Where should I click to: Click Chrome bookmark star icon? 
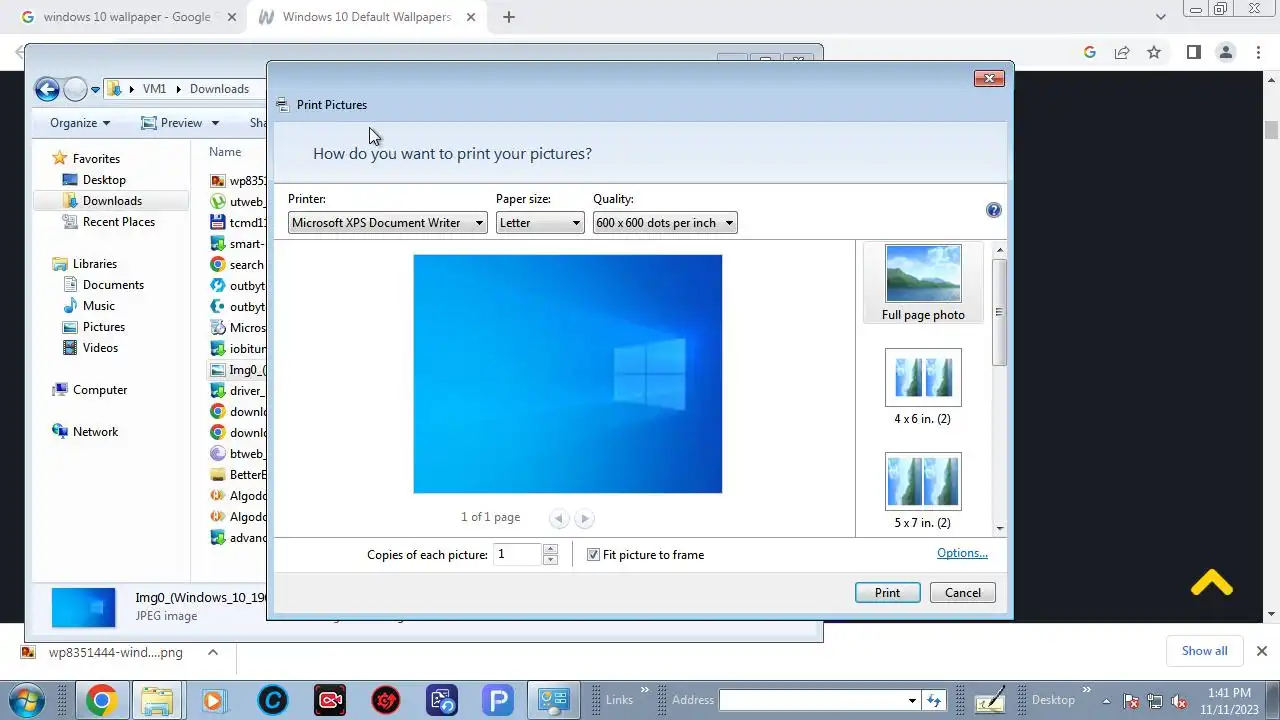(1154, 52)
